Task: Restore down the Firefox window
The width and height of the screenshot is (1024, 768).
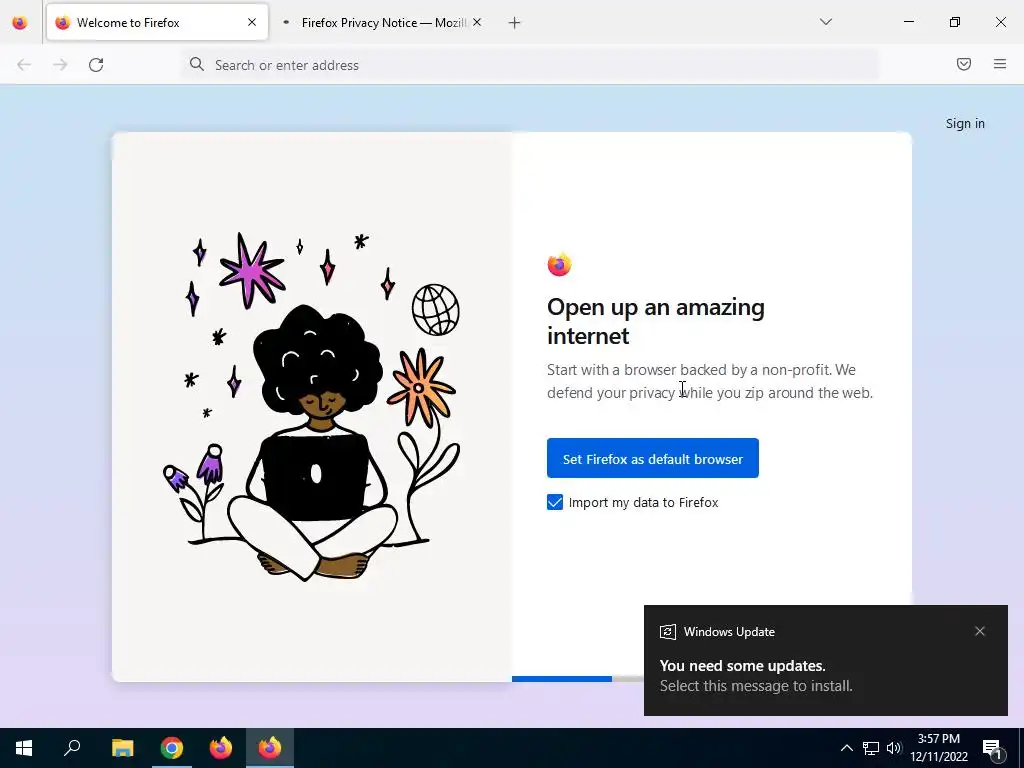Action: (x=955, y=22)
